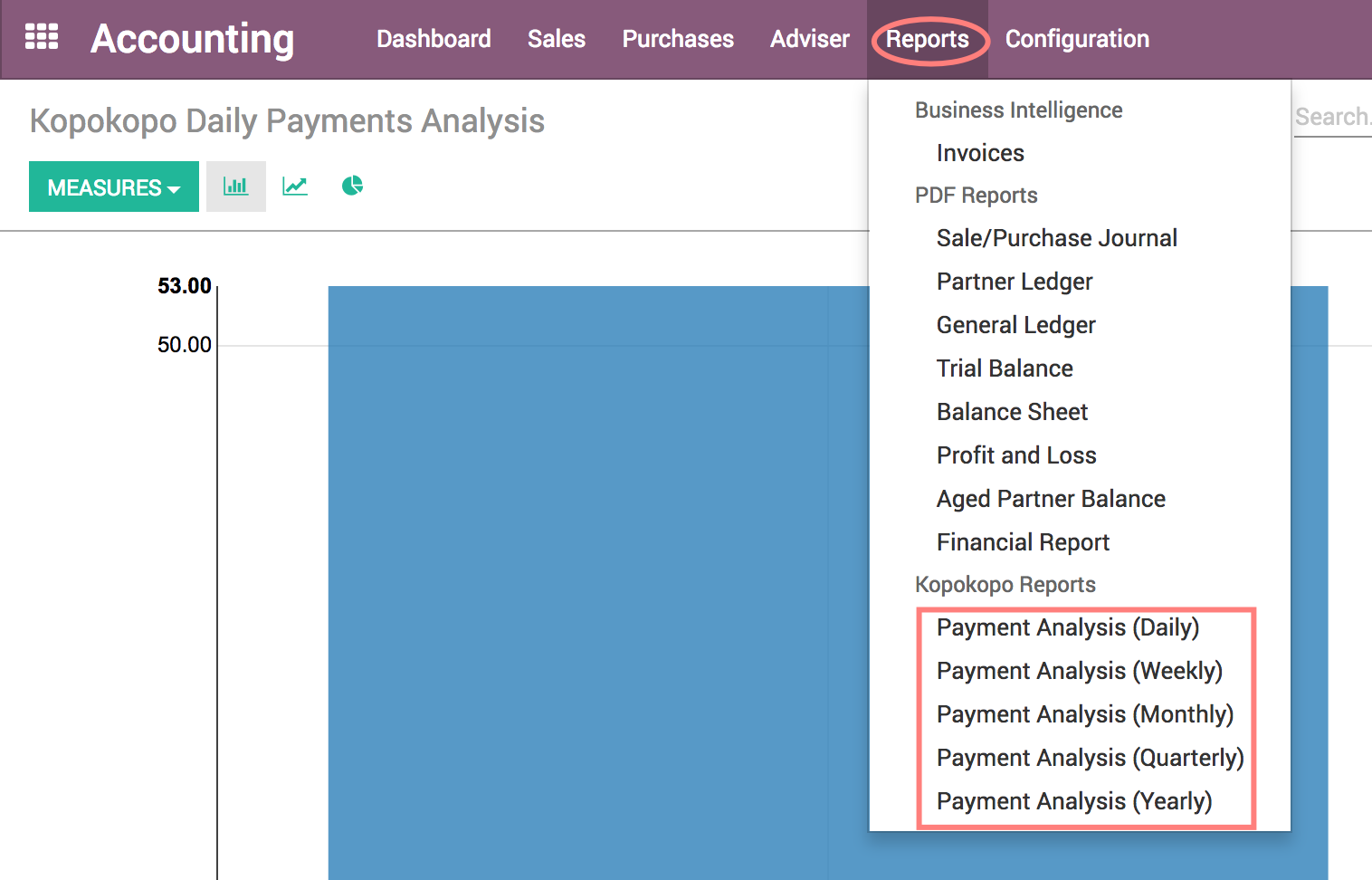Open the Reports menu
The width and height of the screenshot is (1372, 880).
[x=928, y=39]
